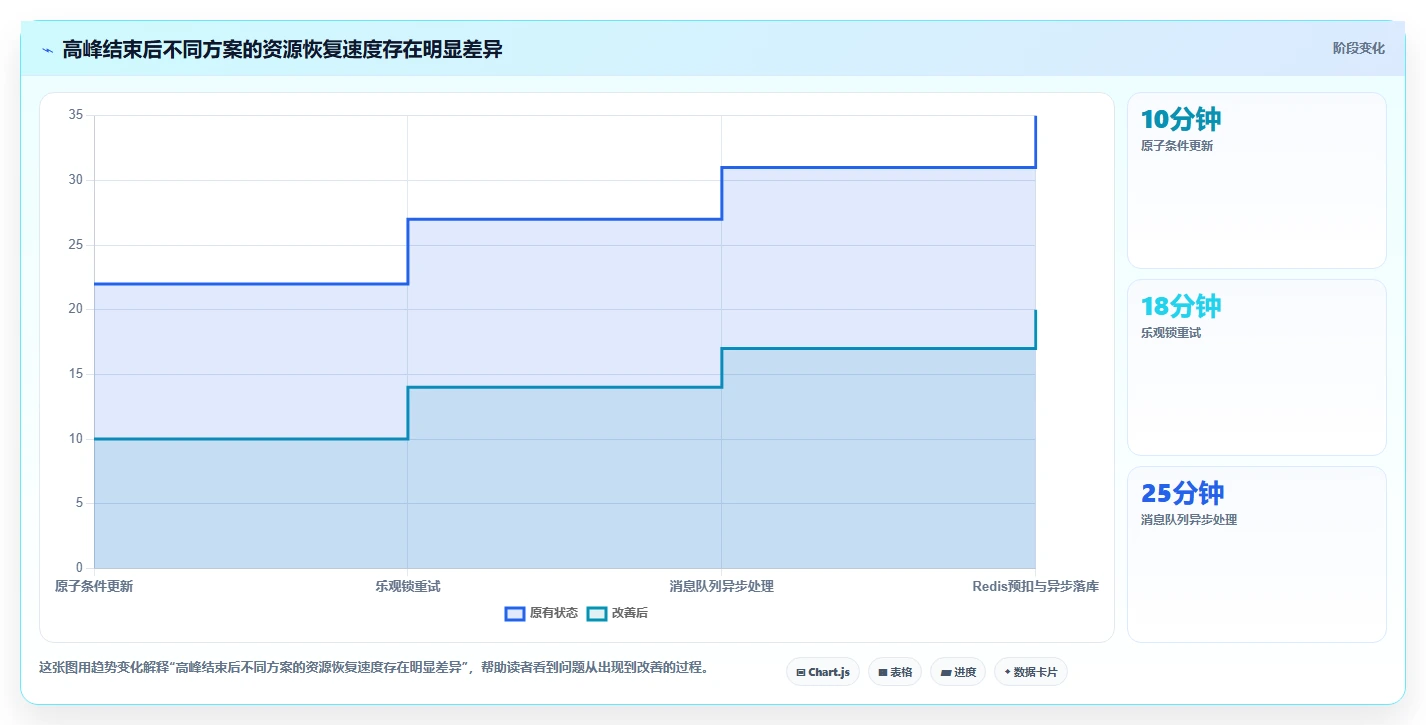The width and height of the screenshot is (1426, 725).
Task: Click the 10分钟 heading in the first card
Action: coord(1181,120)
